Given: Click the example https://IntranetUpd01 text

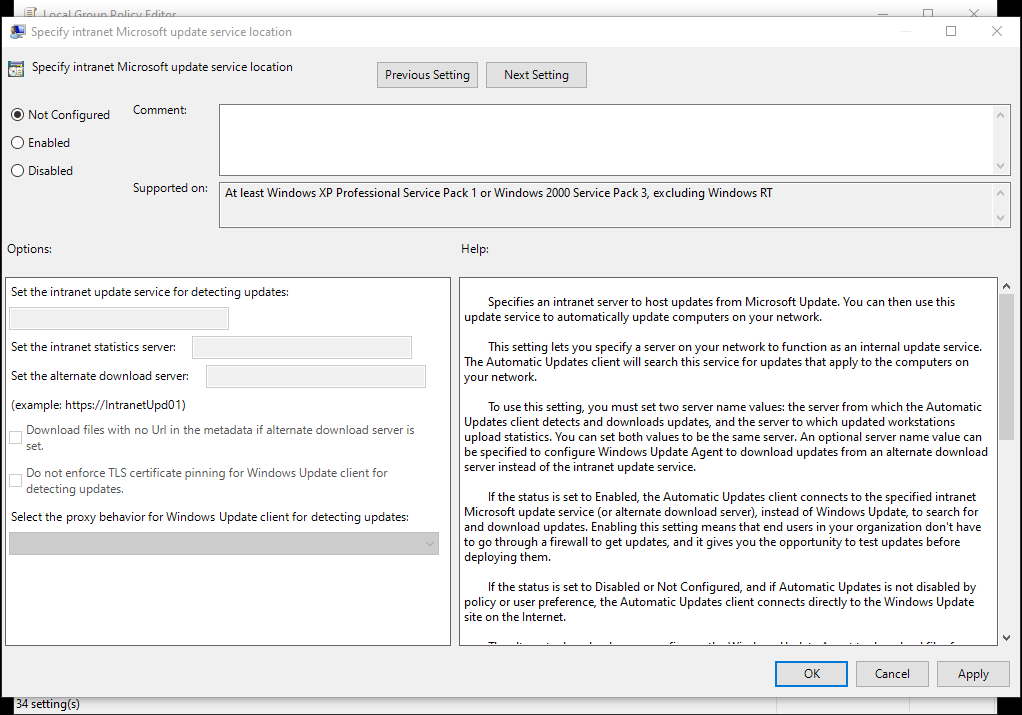Looking at the screenshot, I should coord(98,405).
